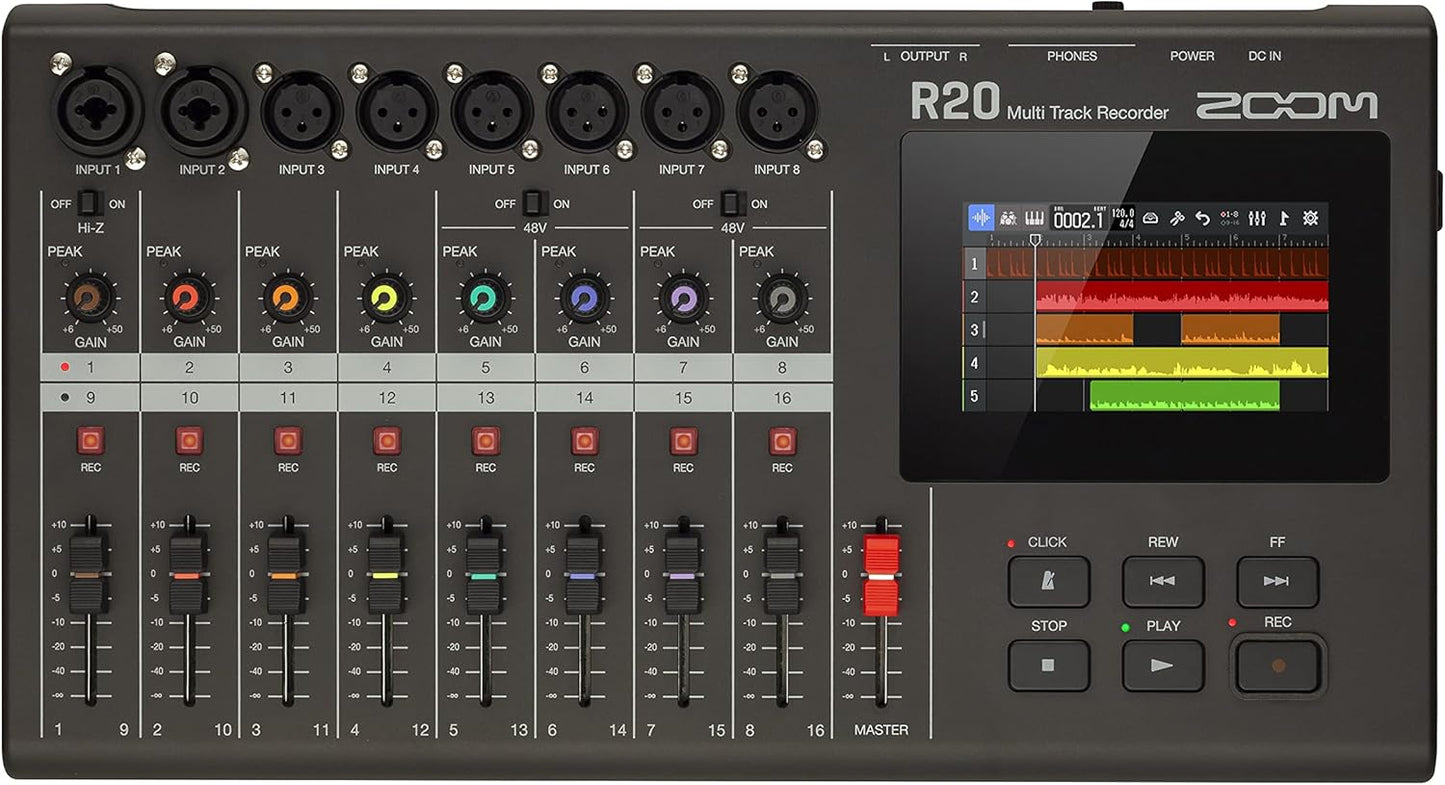The width and height of the screenshot is (1445, 785).
Task: Tap the 1-8/9-16 track bank selector
Action: point(1231,216)
